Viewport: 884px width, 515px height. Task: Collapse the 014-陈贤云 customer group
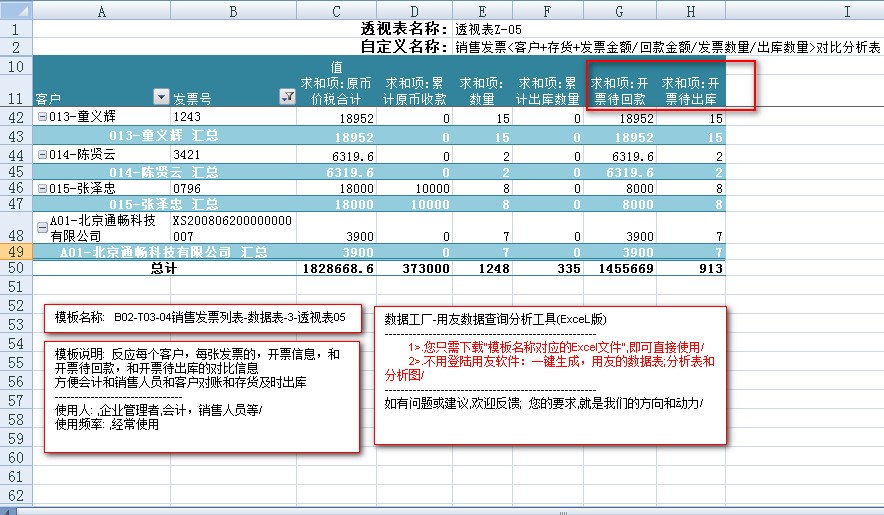[x=41, y=154]
